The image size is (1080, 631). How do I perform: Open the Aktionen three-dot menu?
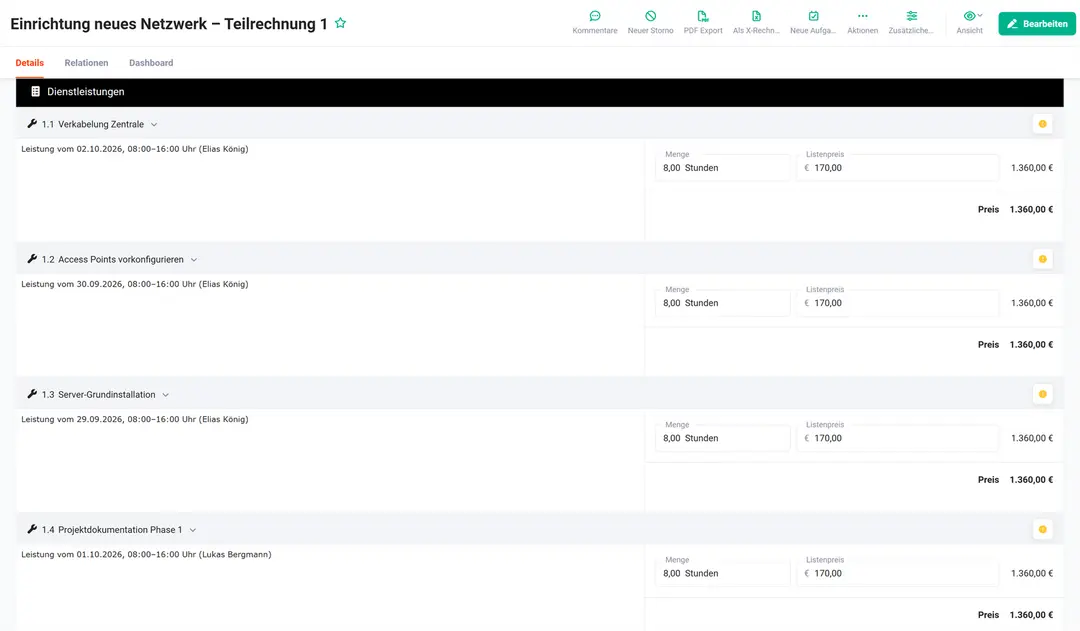tap(862, 16)
